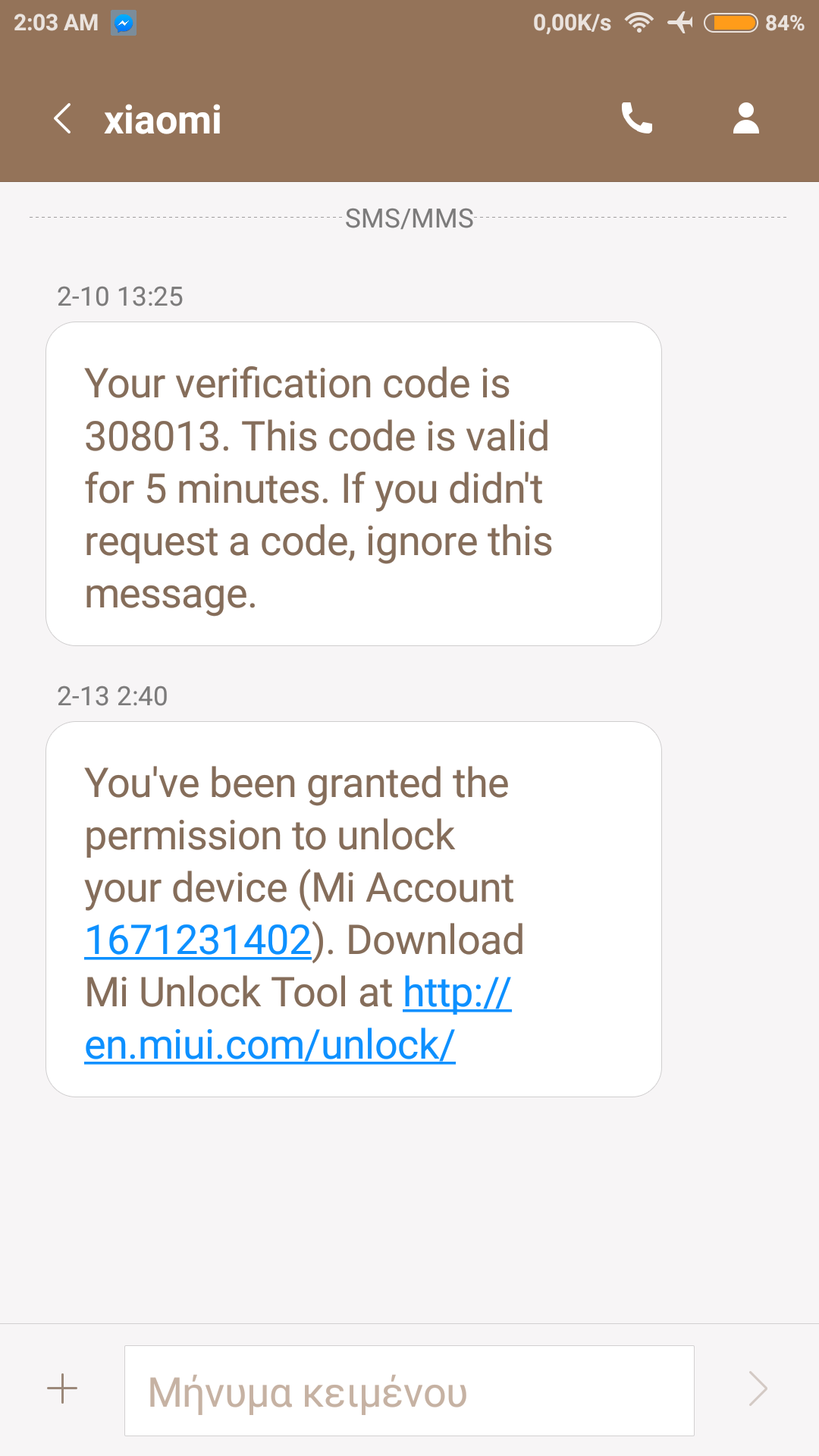Tap the airplane mode status icon

coord(680,23)
